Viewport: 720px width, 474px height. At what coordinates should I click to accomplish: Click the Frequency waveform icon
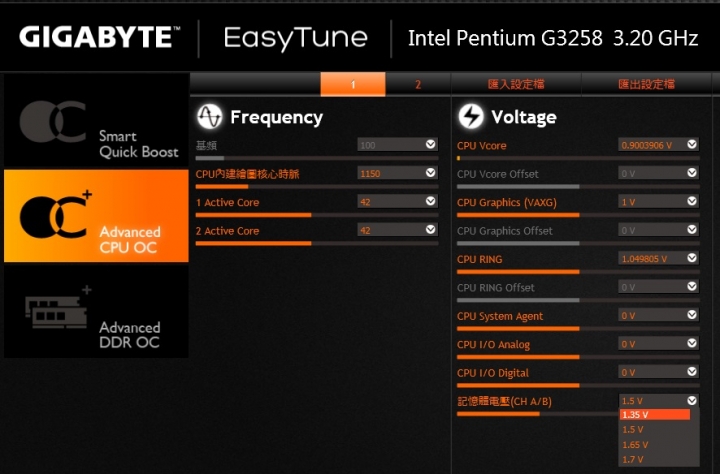(209, 117)
